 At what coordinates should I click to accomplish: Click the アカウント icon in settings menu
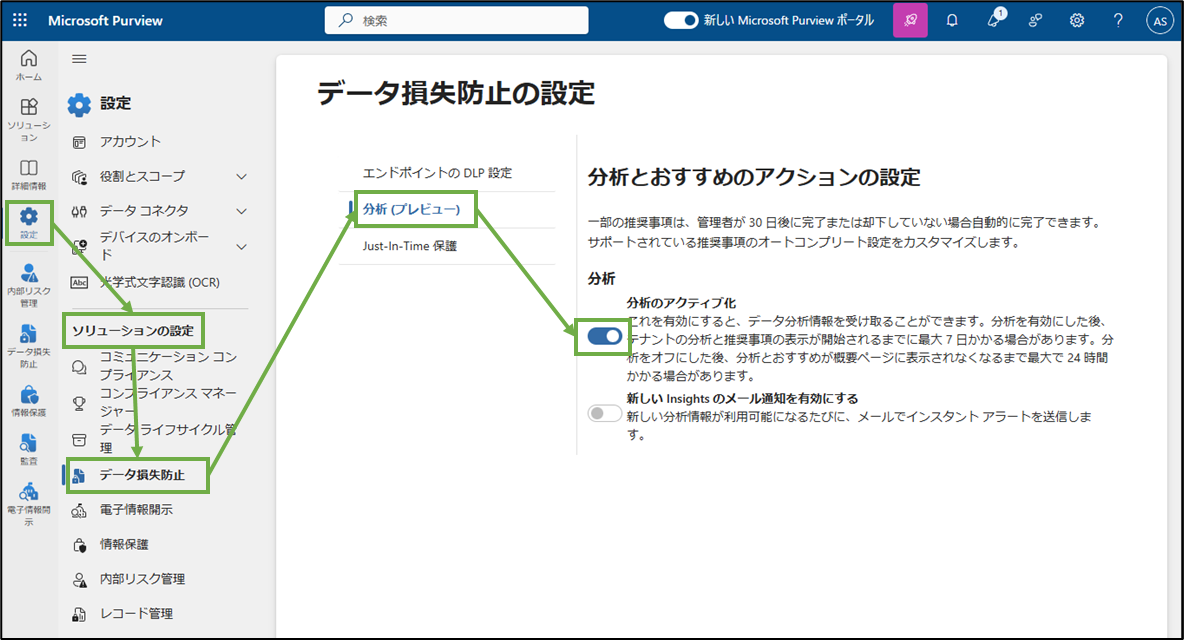[x=79, y=142]
